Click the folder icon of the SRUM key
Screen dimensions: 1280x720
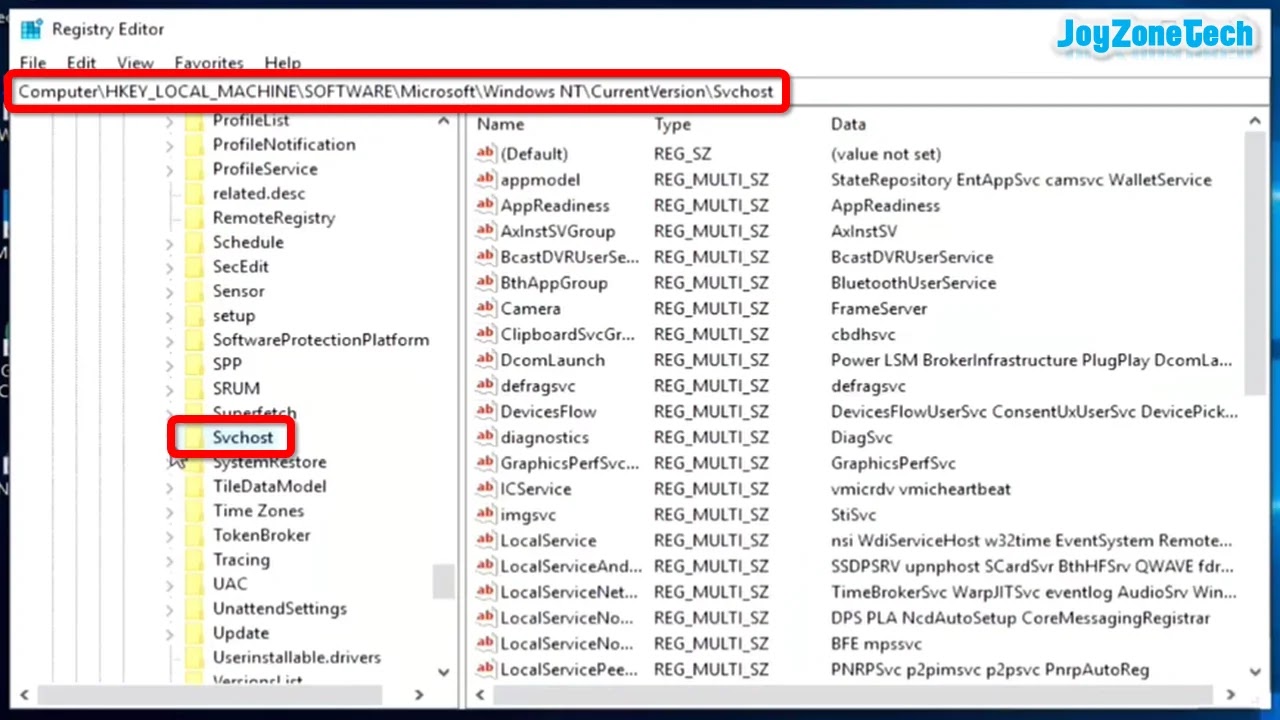click(x=195, y=389)
